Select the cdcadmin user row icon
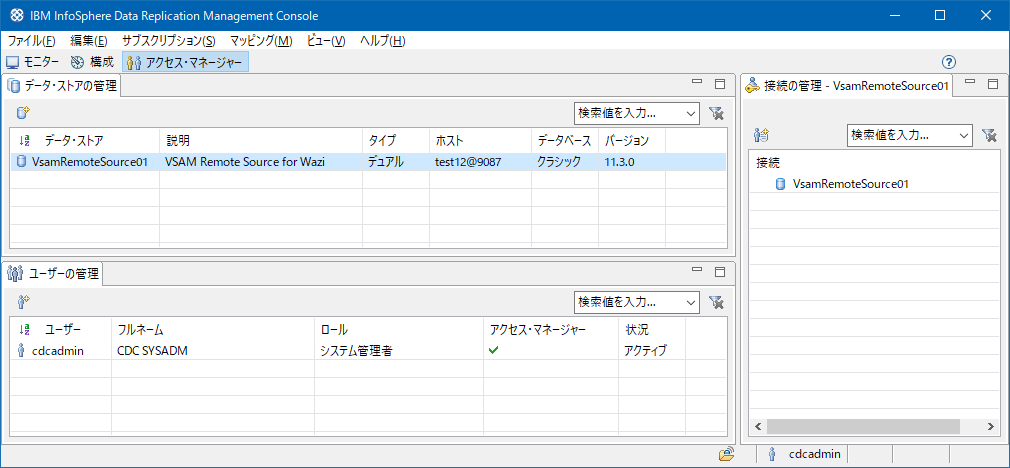This screenshot has width=1010, height=468. pos(21,350)
